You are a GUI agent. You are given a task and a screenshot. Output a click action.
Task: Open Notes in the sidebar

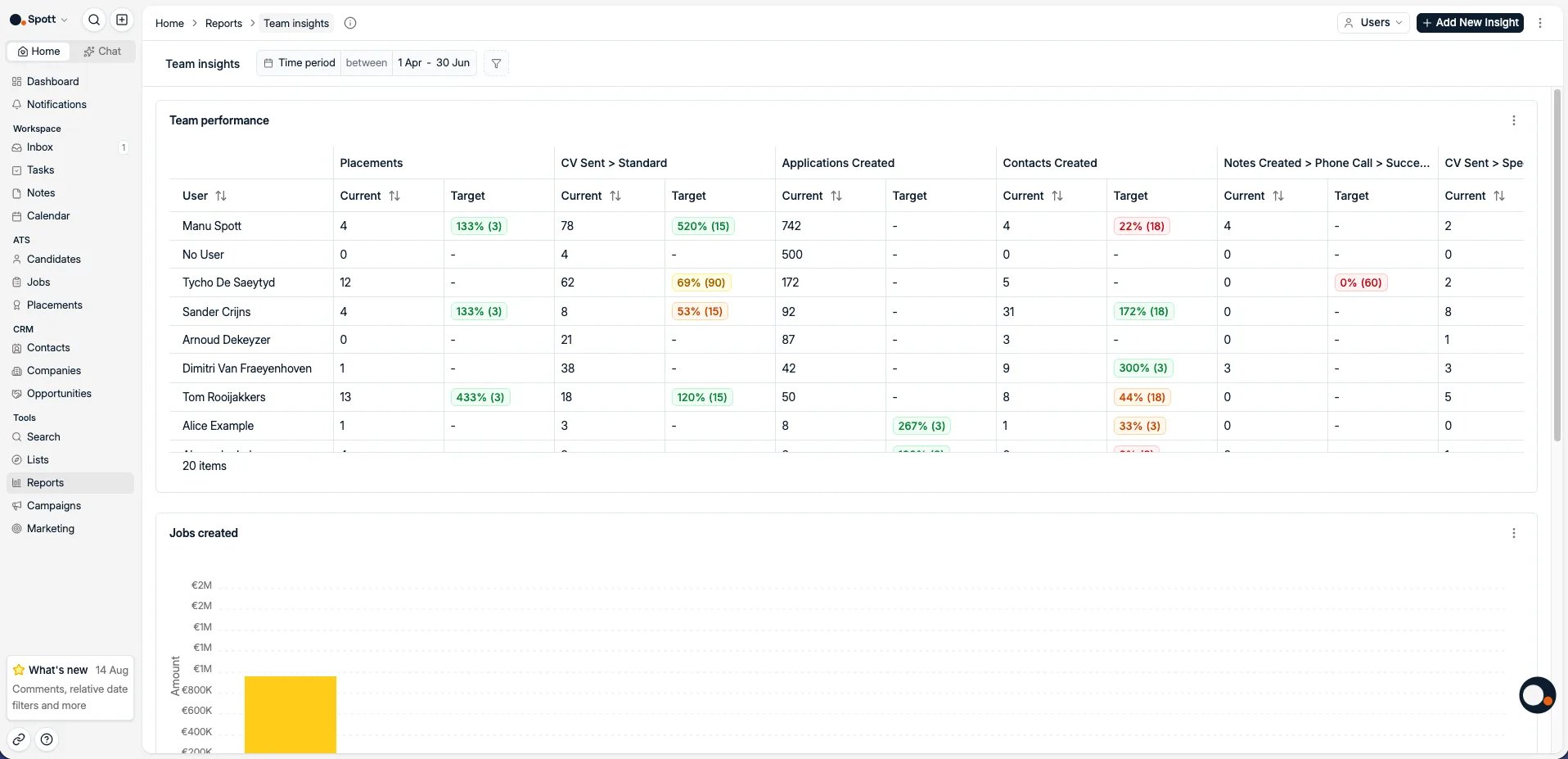click(70, 193)
